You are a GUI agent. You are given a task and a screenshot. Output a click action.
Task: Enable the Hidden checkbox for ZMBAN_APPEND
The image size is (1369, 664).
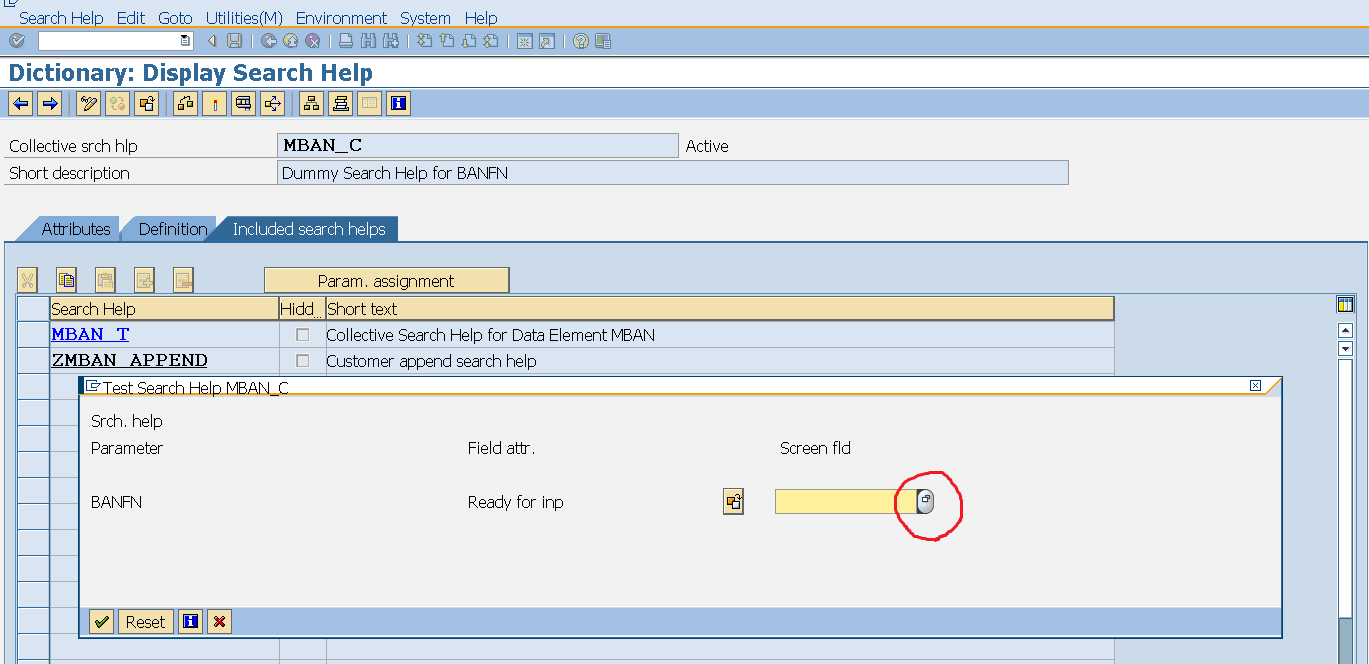(301, 360)
